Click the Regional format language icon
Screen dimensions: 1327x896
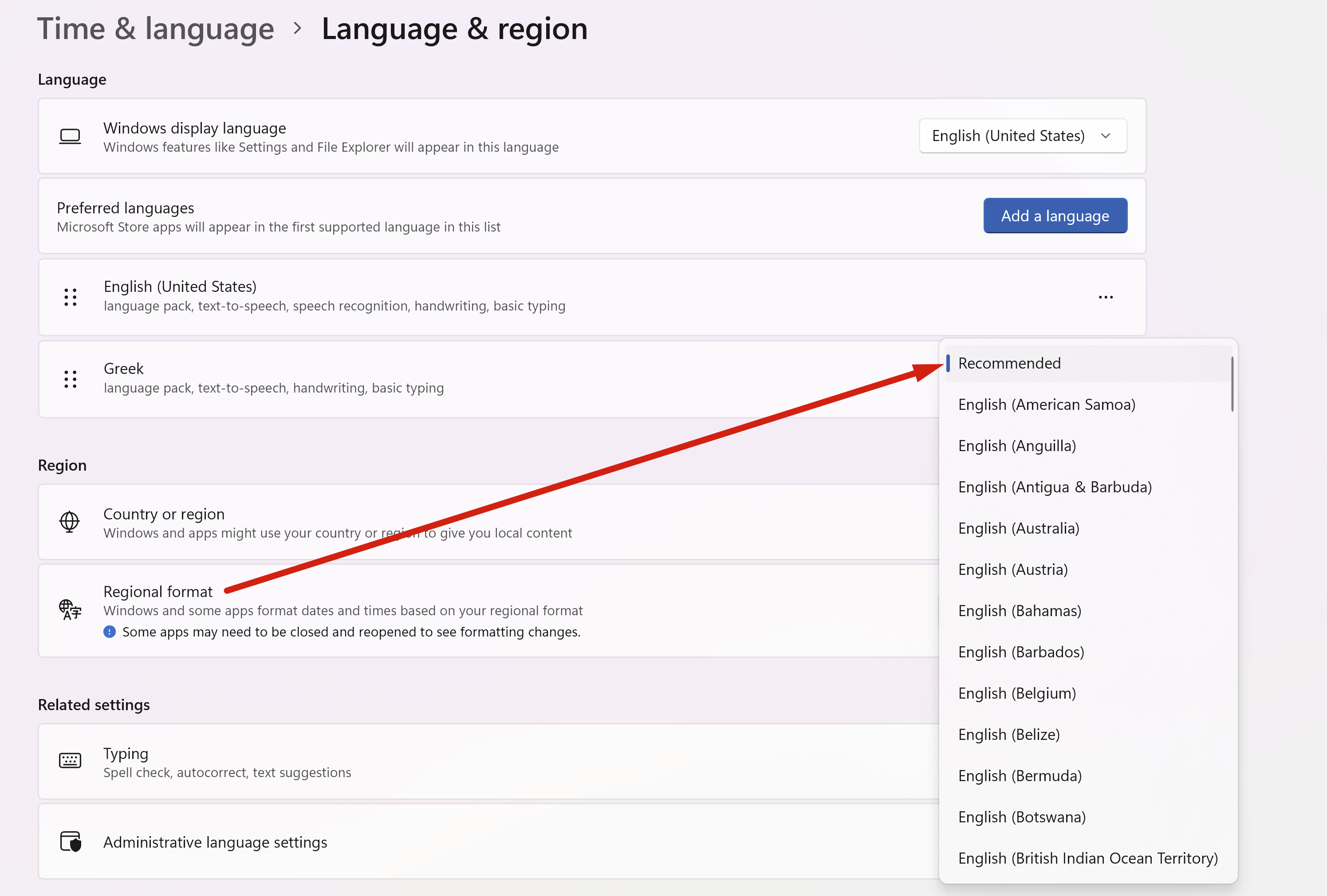click(70, 609)
